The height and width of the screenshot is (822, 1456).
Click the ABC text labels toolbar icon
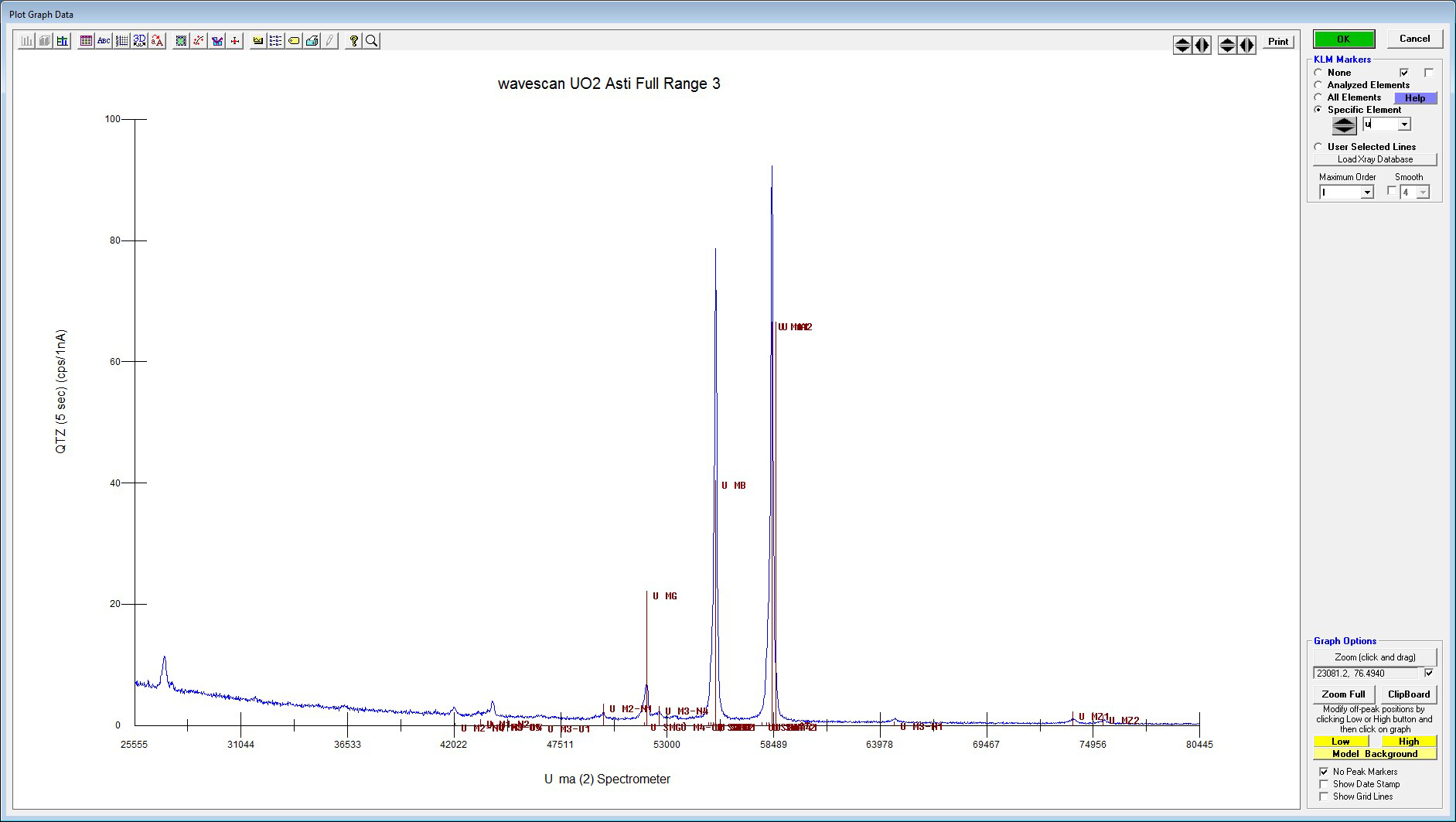click(x=104, y=41)
